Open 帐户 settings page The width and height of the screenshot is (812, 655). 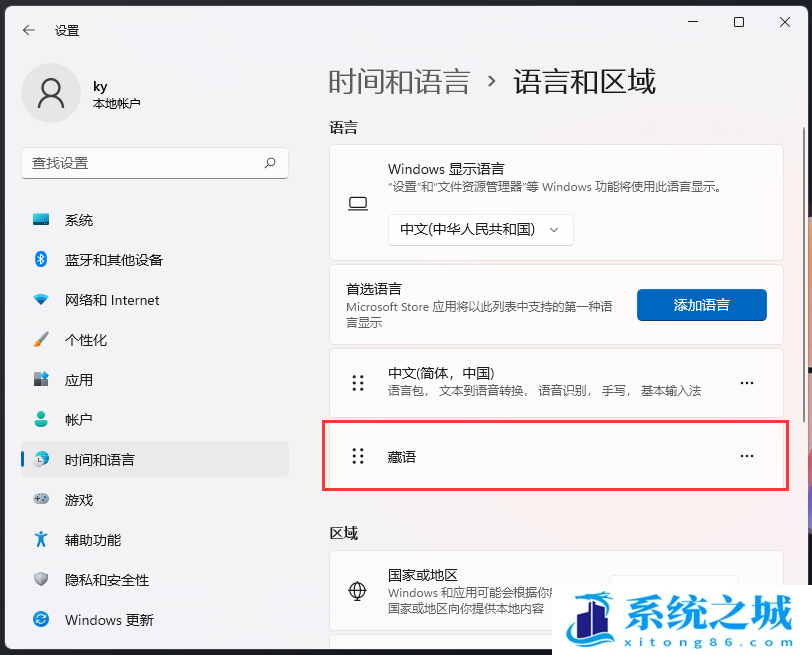pos(155,419)
